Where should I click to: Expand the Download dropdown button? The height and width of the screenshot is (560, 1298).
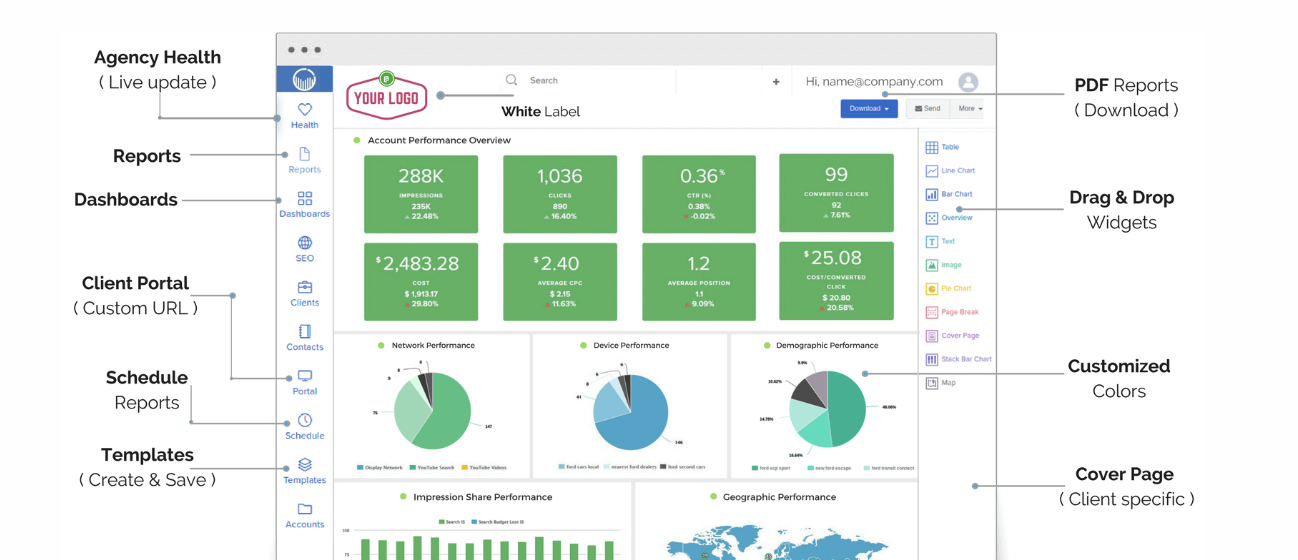[x=868, y=109]
